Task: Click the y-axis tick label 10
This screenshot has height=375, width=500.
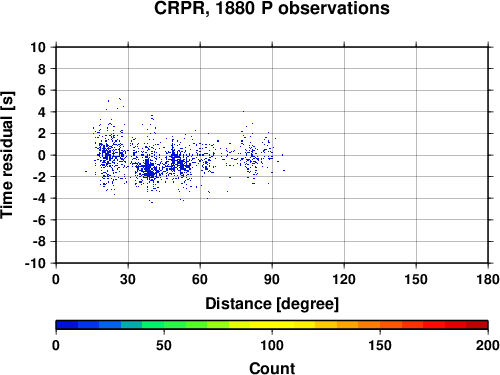Action: tap(38, 47)
